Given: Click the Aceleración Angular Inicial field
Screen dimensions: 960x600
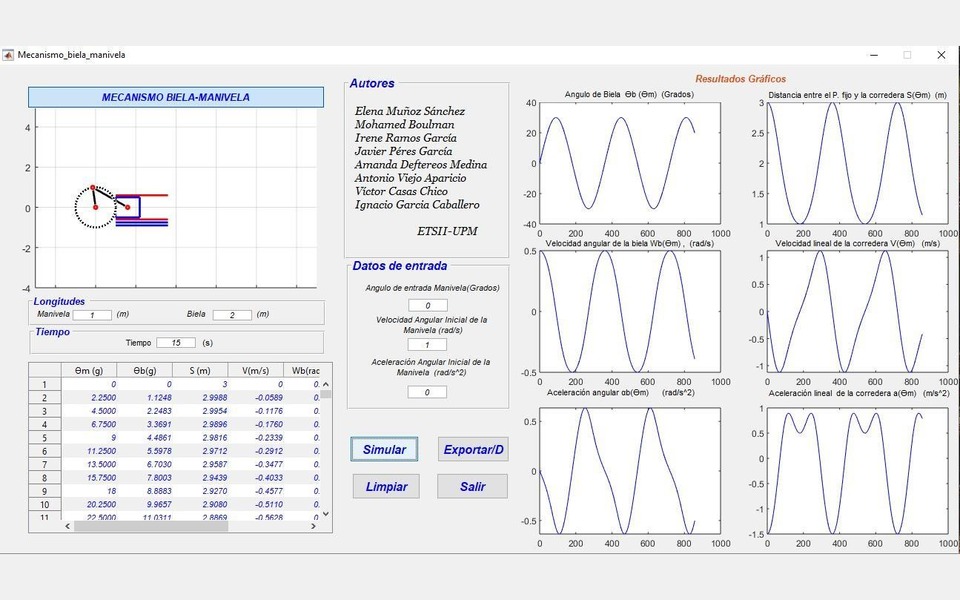Looking at the screenshot, I should tap(427, 392).
